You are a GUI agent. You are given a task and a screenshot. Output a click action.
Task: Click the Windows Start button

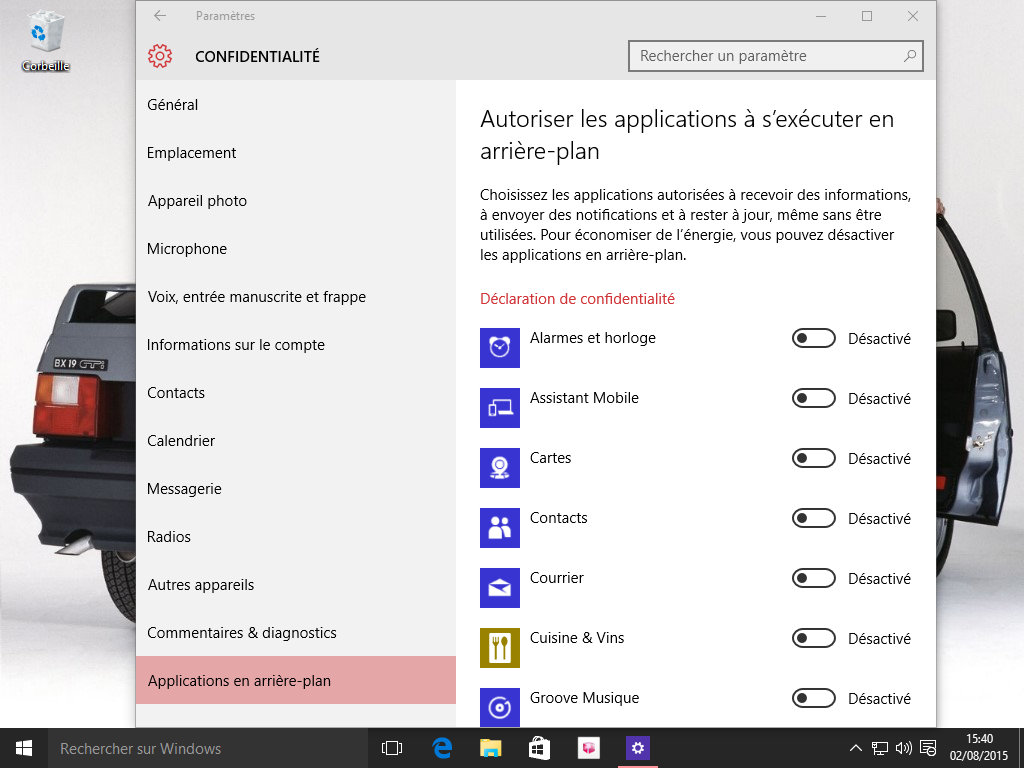click(x=24, y=748)
